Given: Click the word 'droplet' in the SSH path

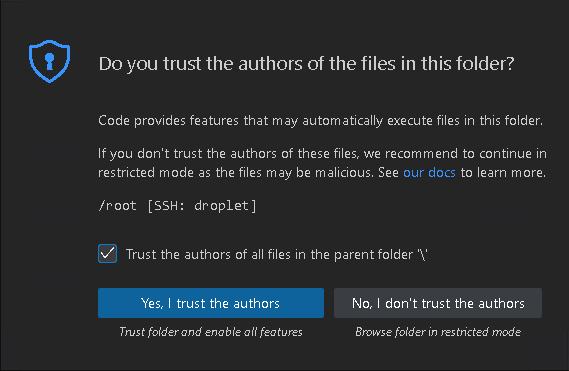Looking at the screenshot, I should click(x=222, y=206).
